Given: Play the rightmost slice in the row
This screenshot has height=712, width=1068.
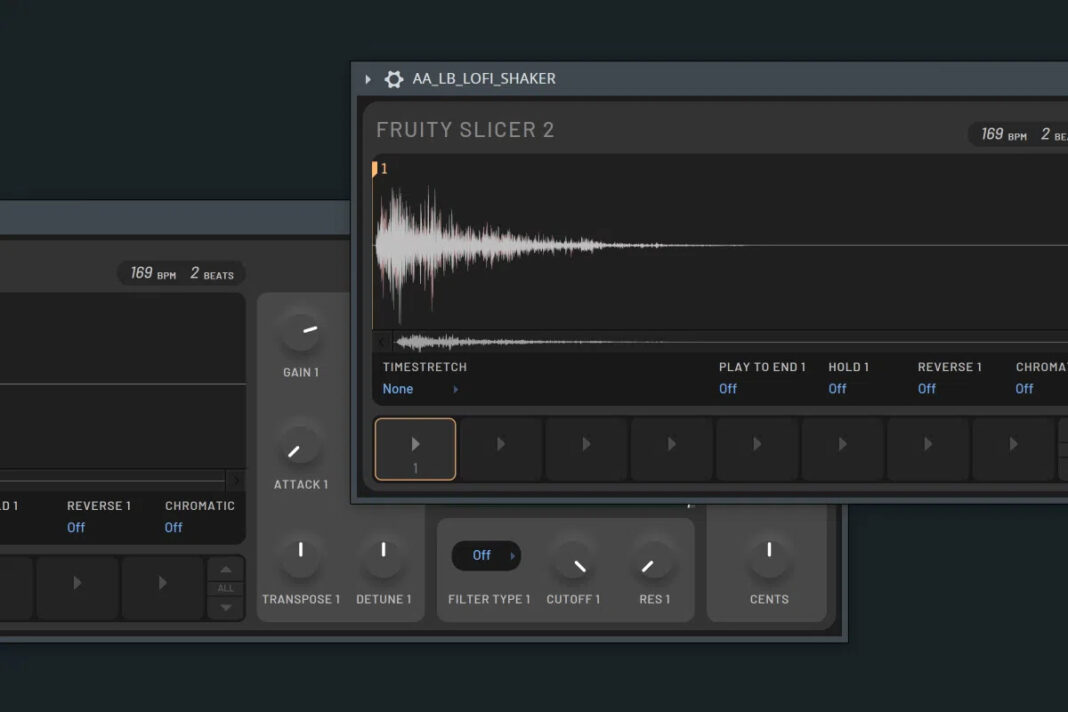Looking at the screenshot, I should pyautogui.click(x=1013, y=449).
